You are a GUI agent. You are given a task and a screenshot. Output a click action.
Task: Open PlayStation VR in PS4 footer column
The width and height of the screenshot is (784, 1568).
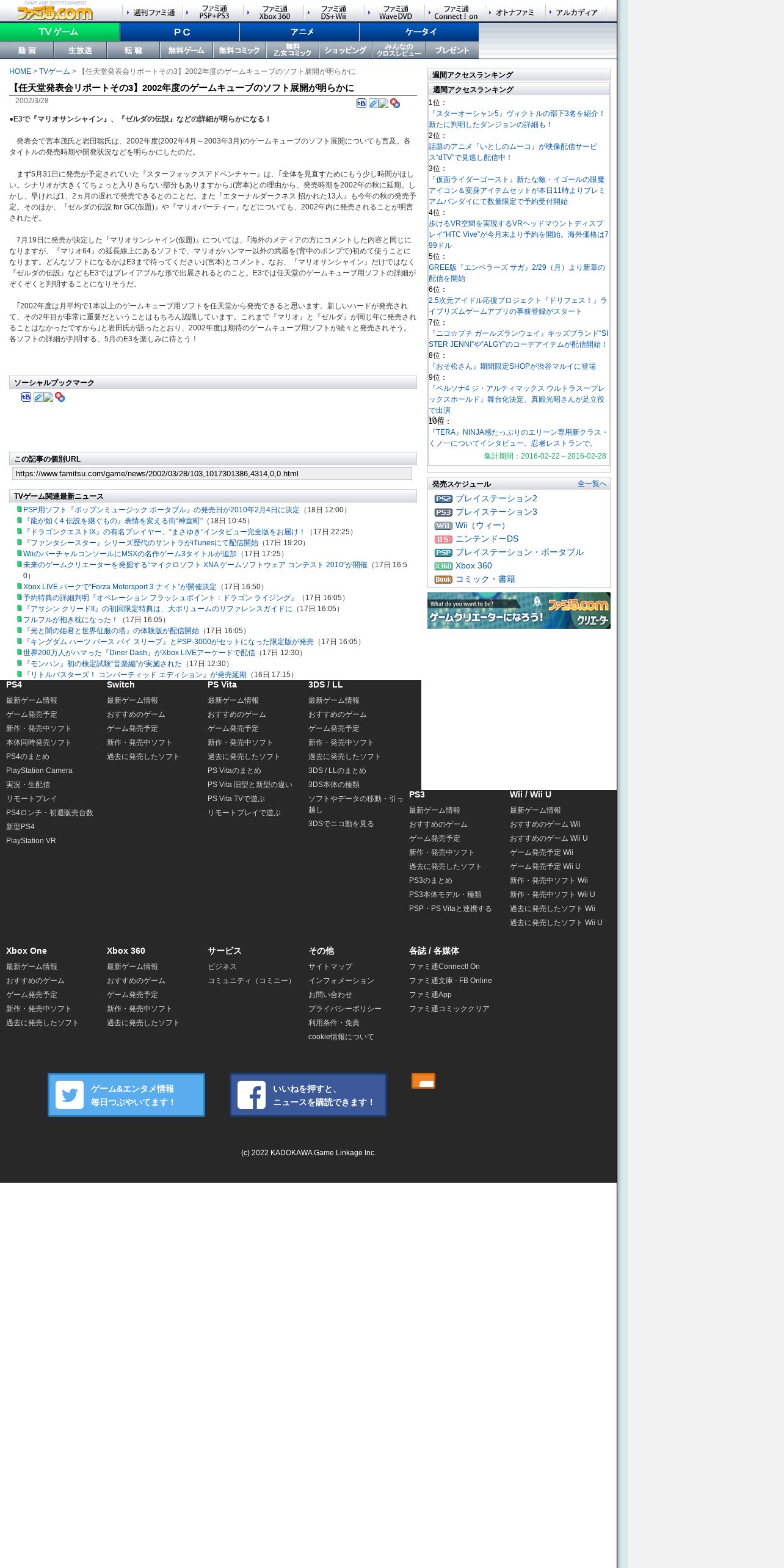tap(31, 841)
